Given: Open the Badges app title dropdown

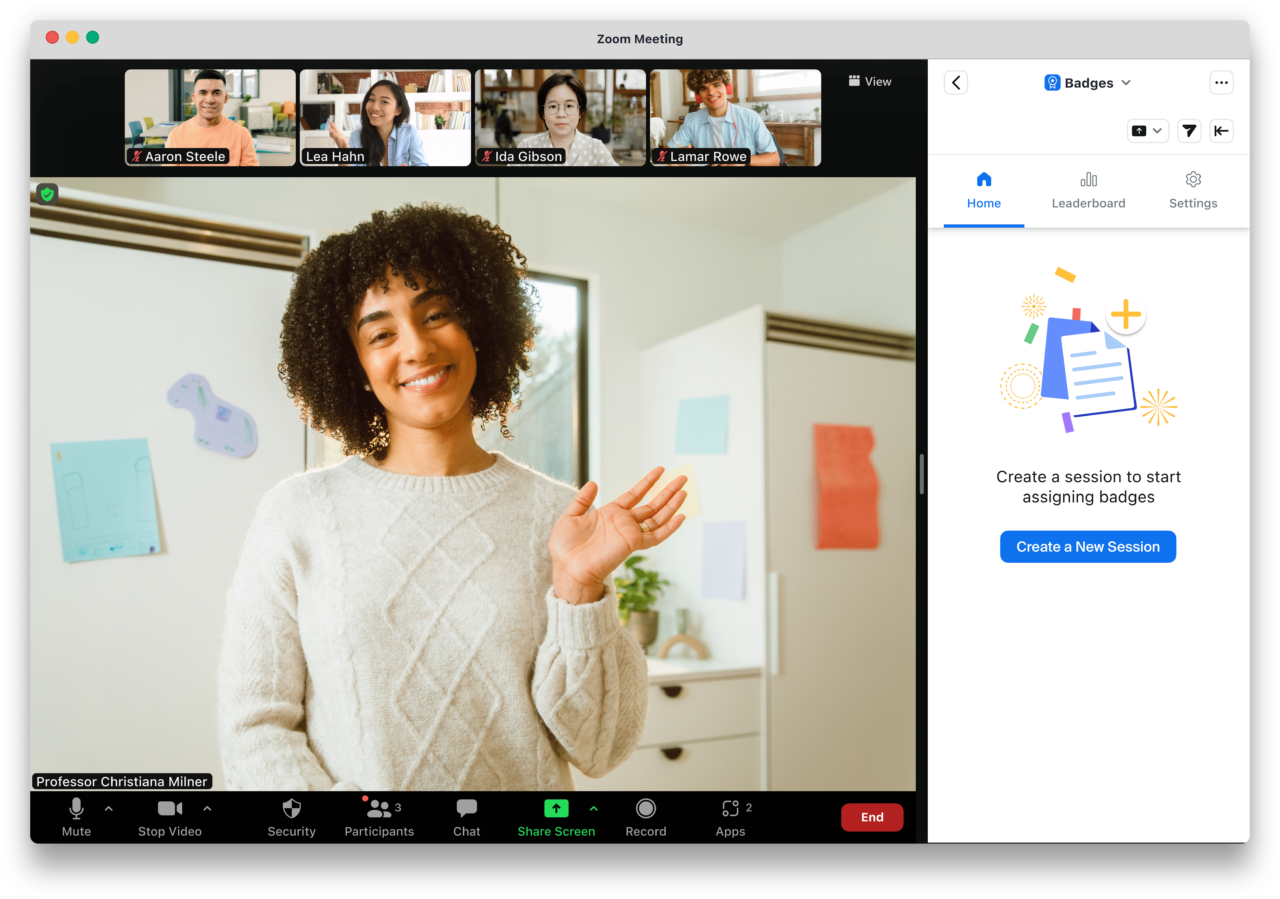Looking at the screenshot, I should click(1088, 83).
